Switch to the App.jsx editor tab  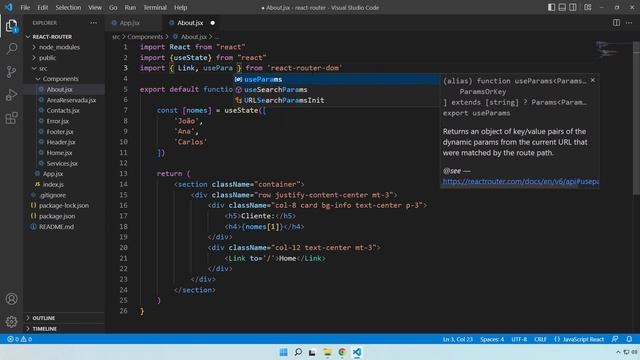[129, 23]
